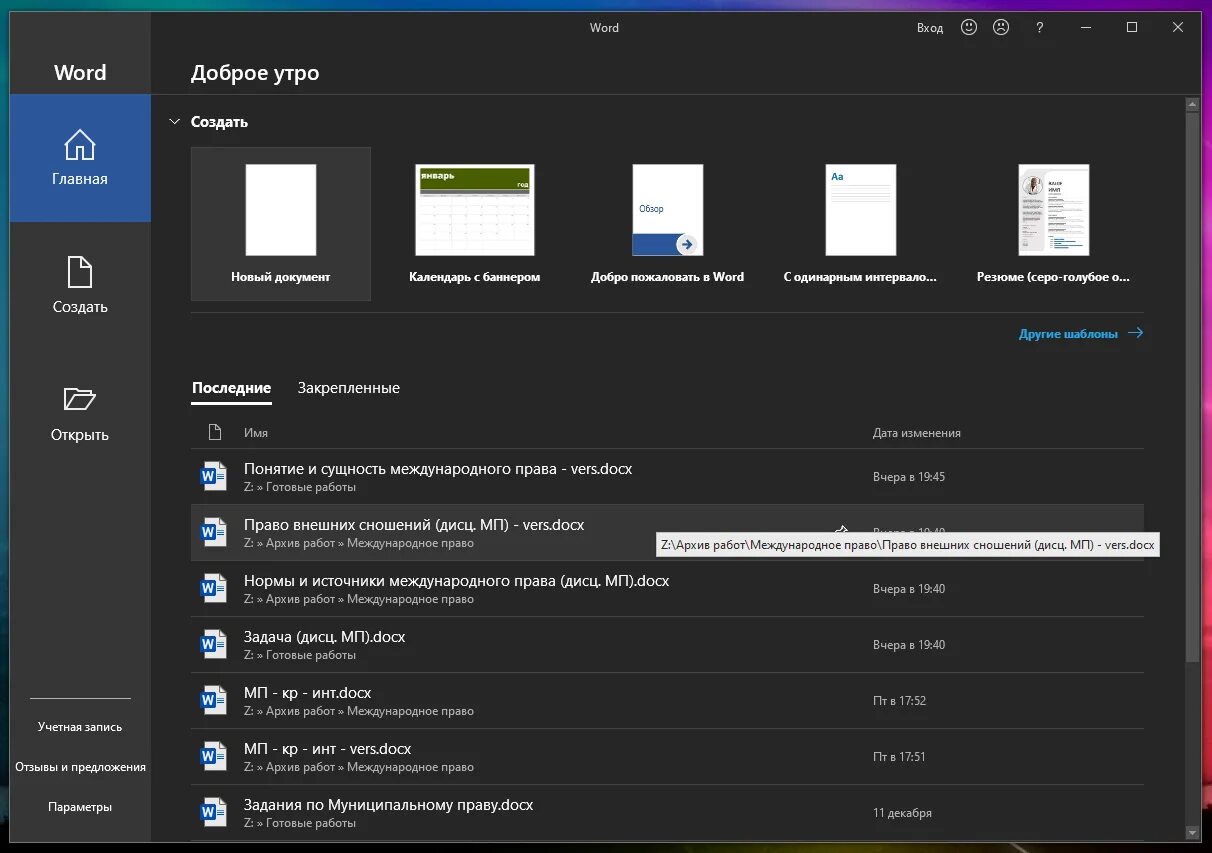Click the file-type column header icon

214,433
